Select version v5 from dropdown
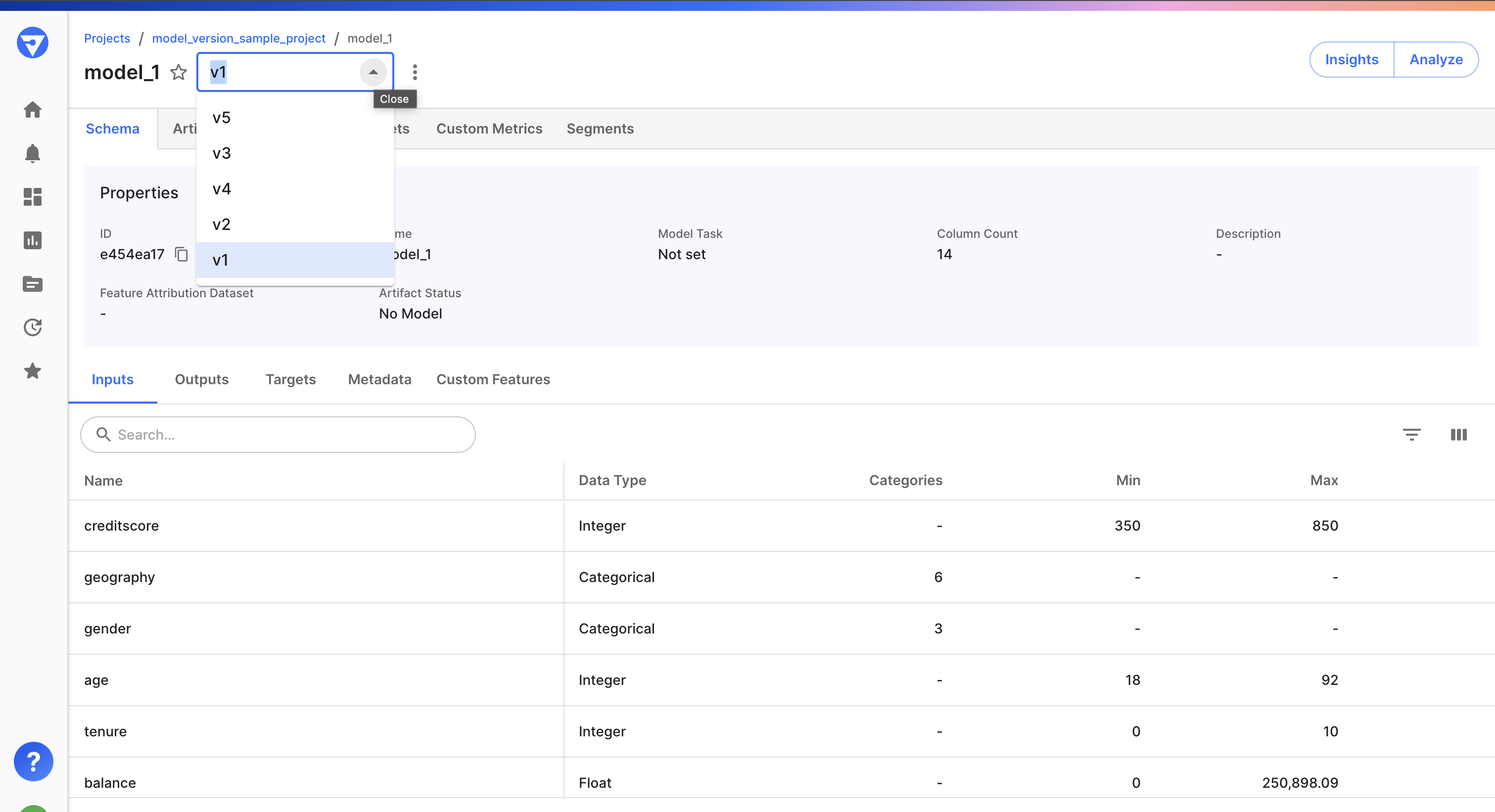 [x=222, y=118]
